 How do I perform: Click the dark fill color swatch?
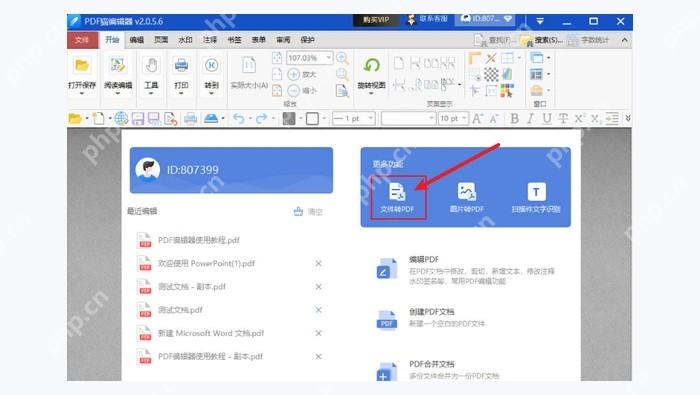[289, 118]
